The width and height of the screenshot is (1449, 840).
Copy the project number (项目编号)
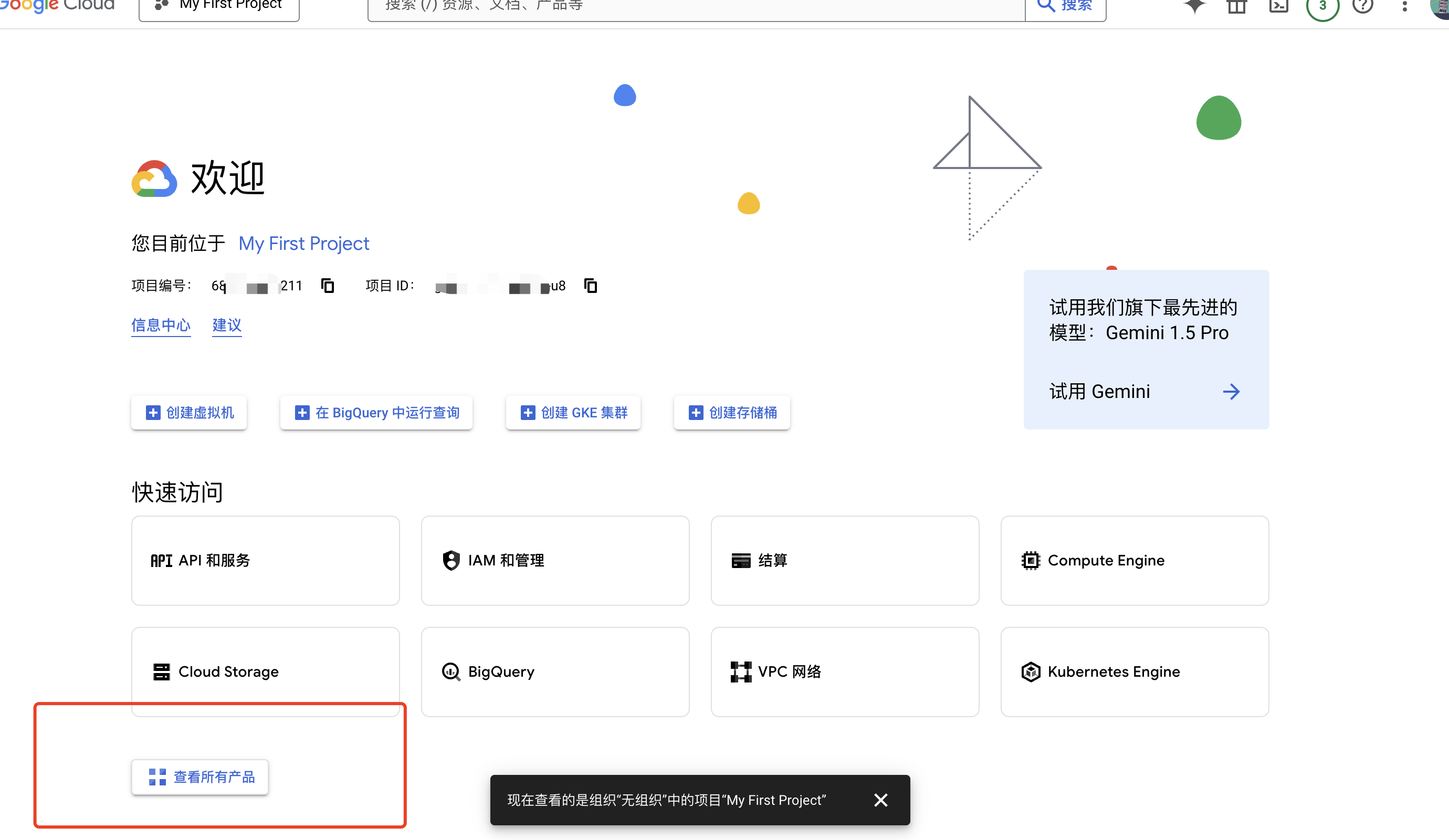(x=328, y=286)
